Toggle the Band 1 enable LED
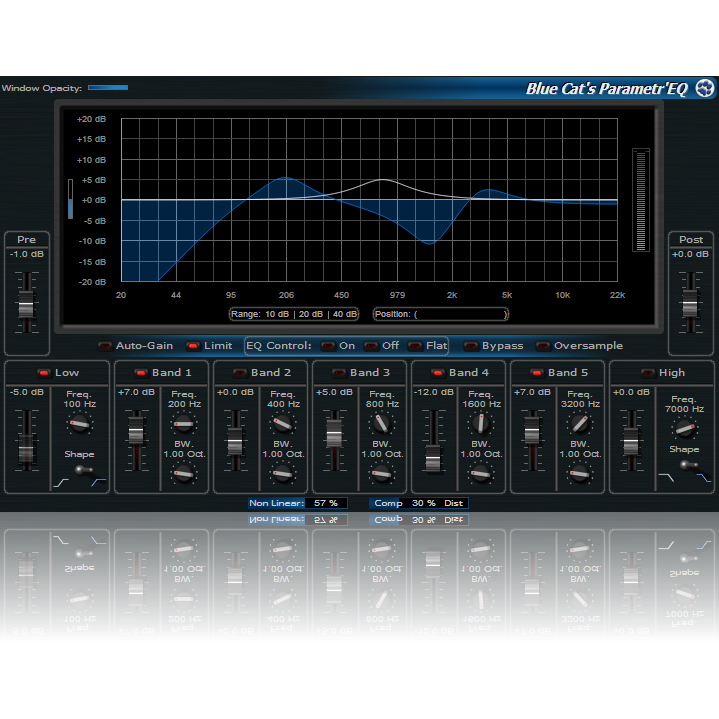The image size is (719, 719). 141,373
